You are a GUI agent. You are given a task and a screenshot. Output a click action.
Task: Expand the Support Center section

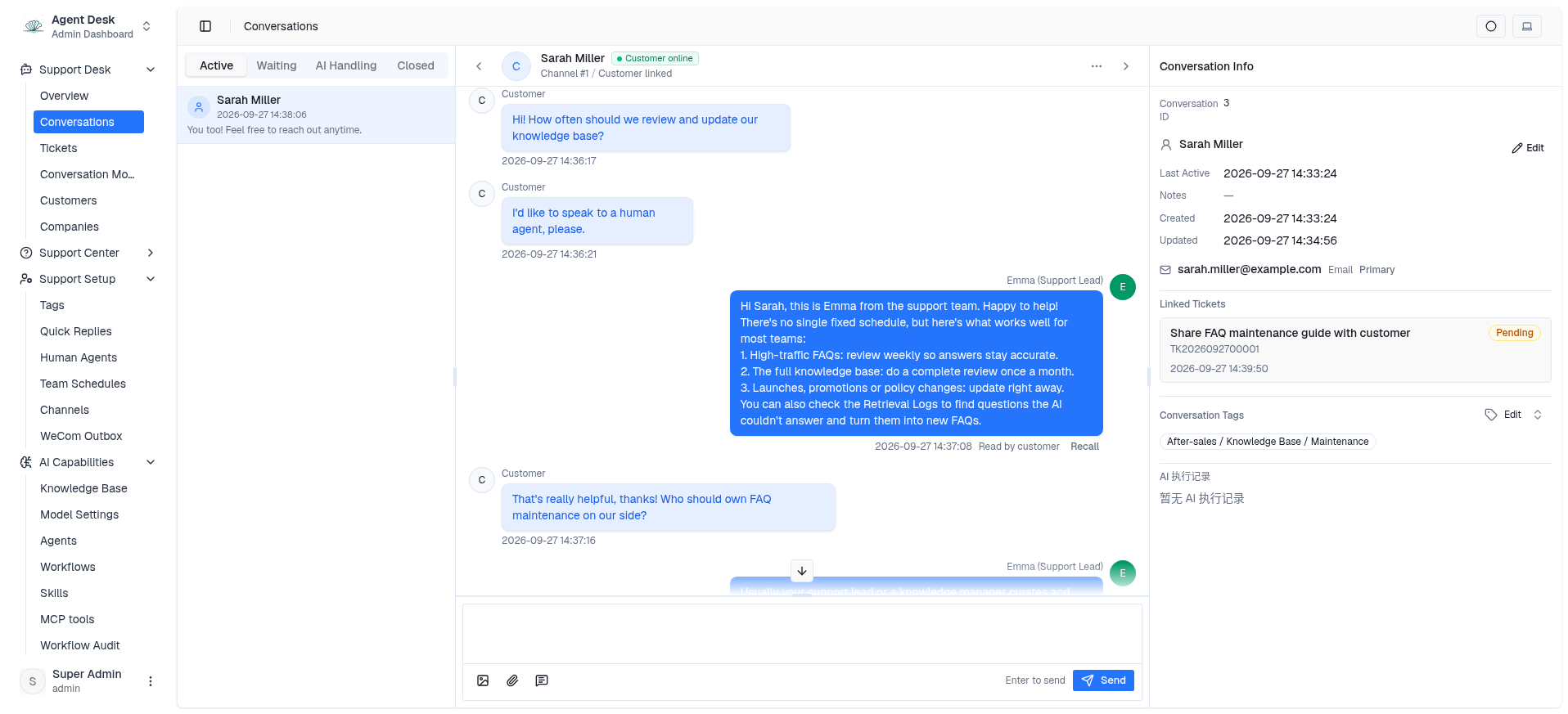151,253
